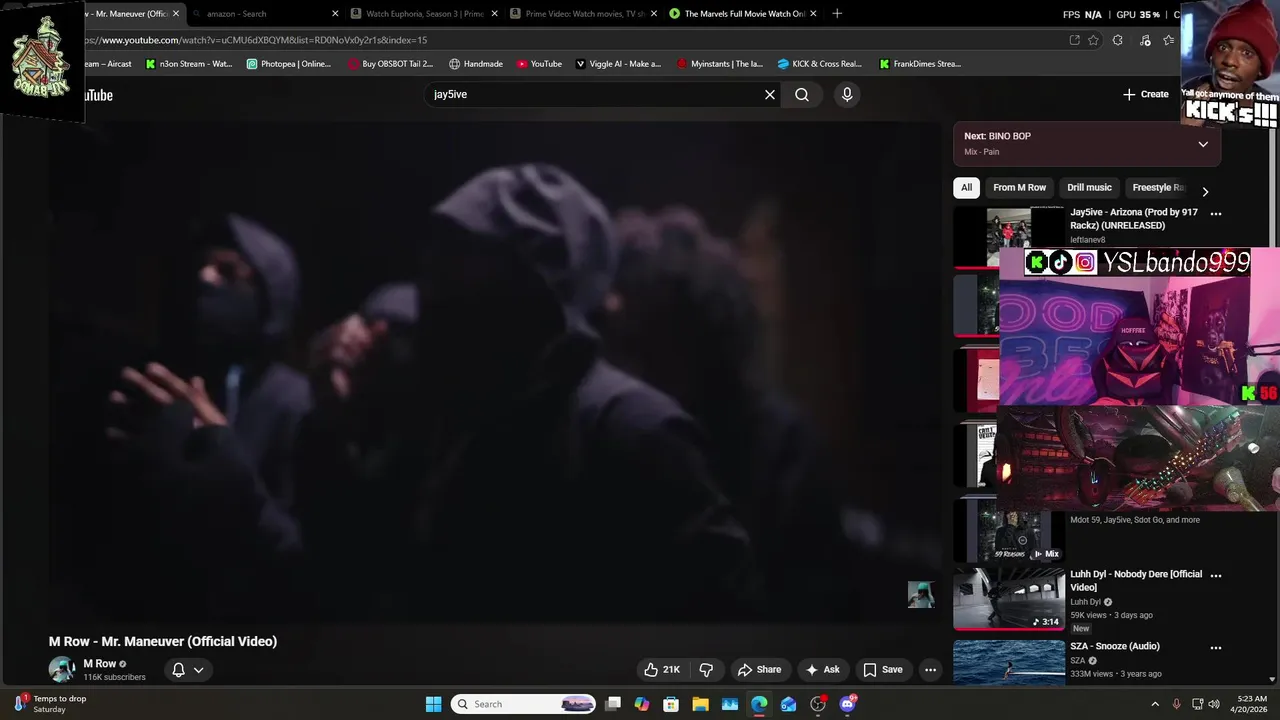Viewport: 1280px width, 720px height.
Task: Select the All filter chip
Action: click(x=966, y=187)
